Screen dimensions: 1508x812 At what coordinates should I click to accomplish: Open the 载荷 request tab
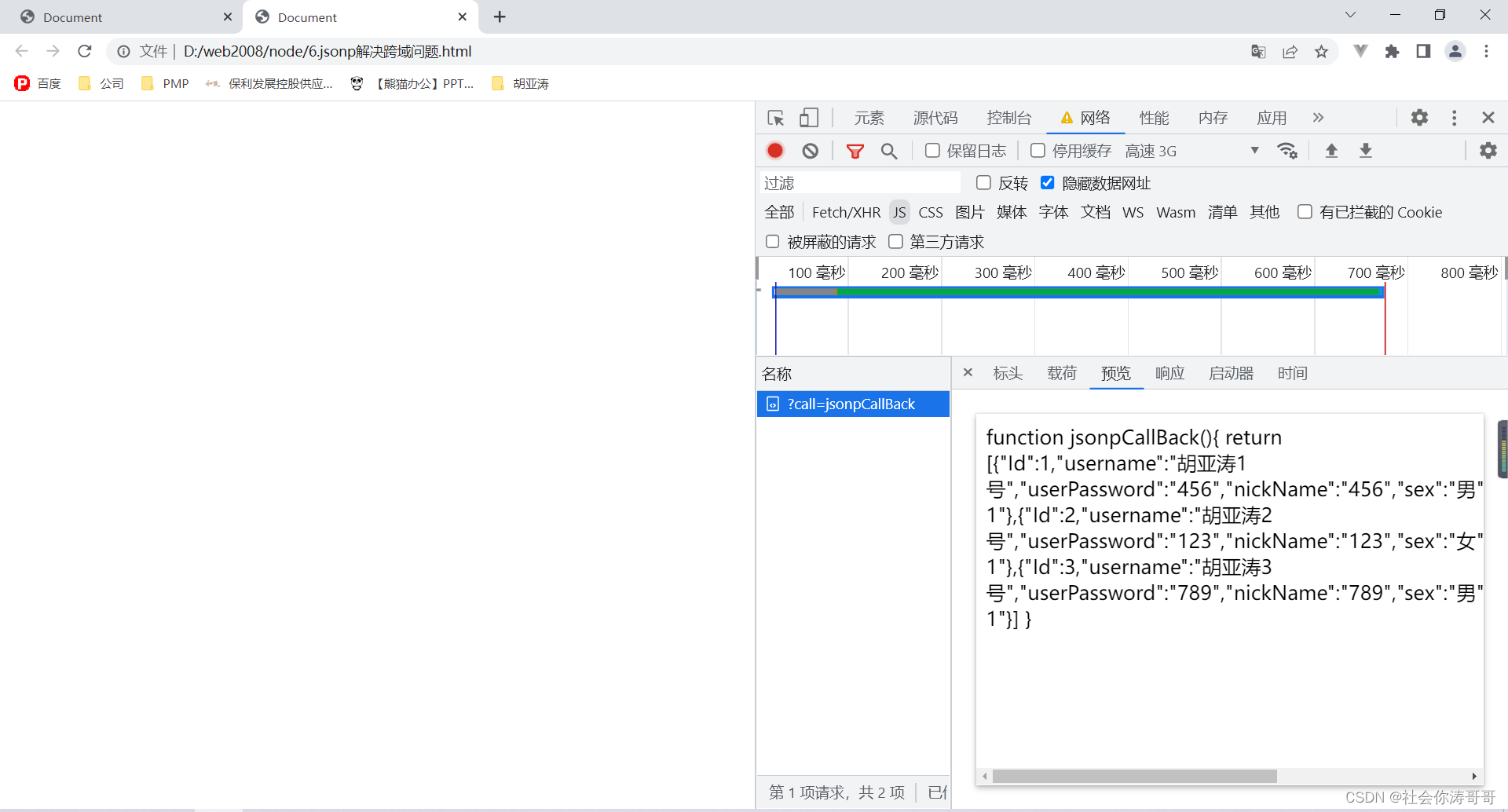coord(1062,373)
